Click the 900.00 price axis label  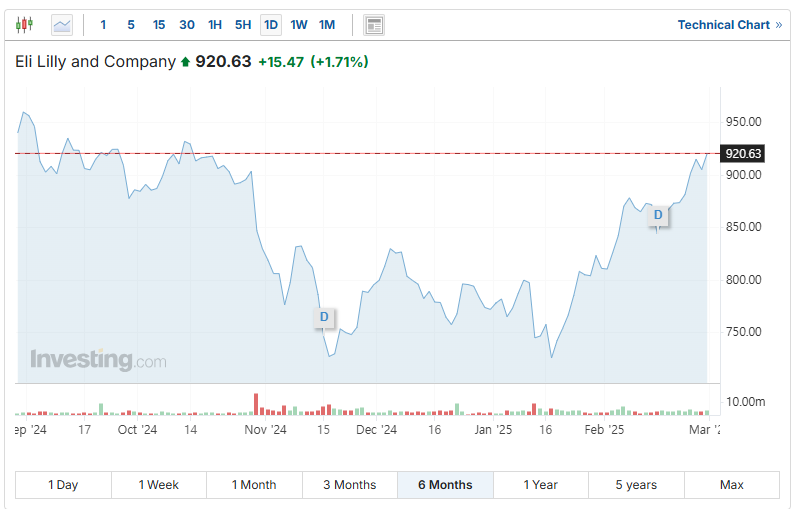[x=743, y=175]
